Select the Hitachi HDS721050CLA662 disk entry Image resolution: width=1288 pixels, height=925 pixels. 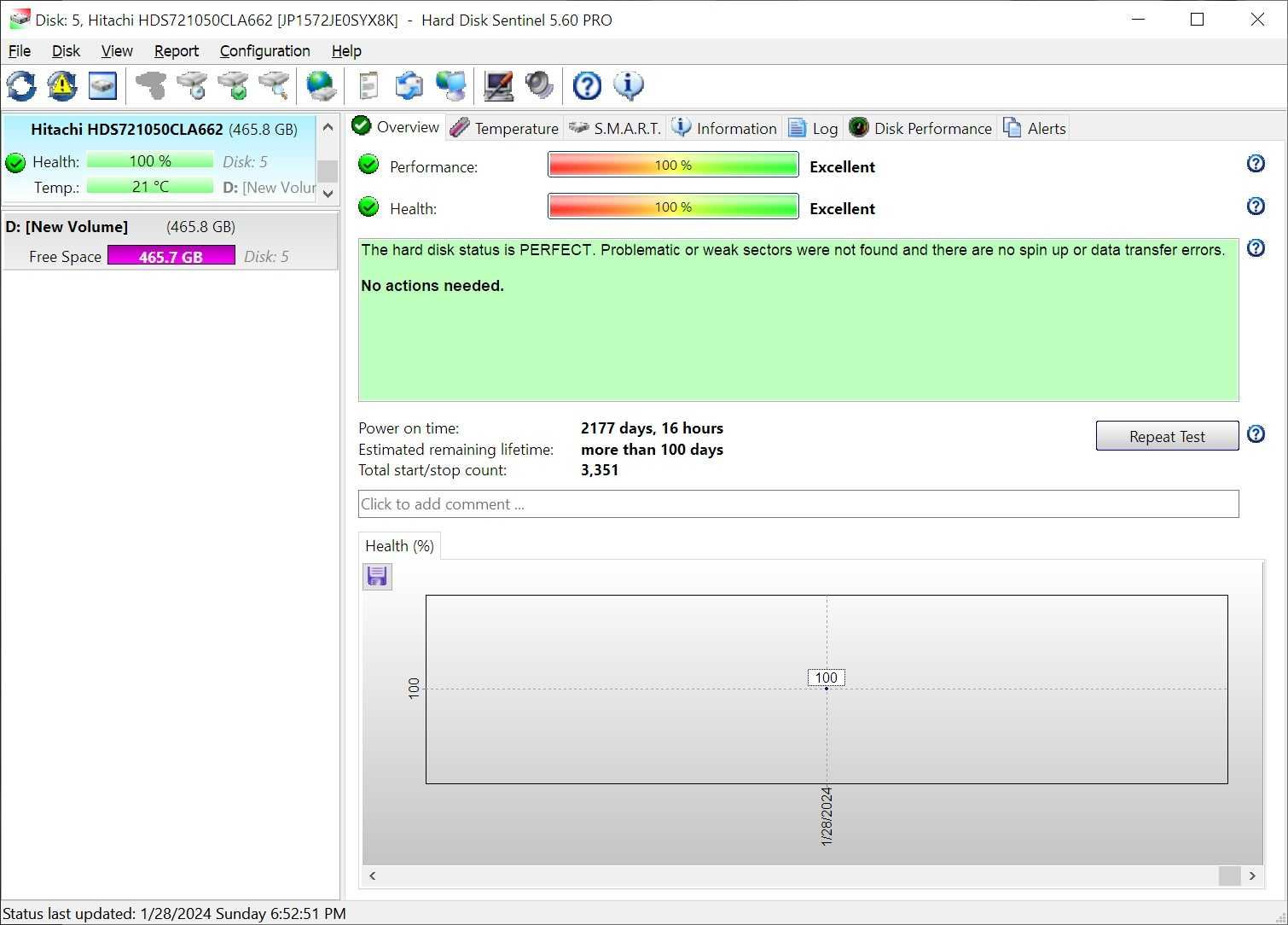(159, 159)
